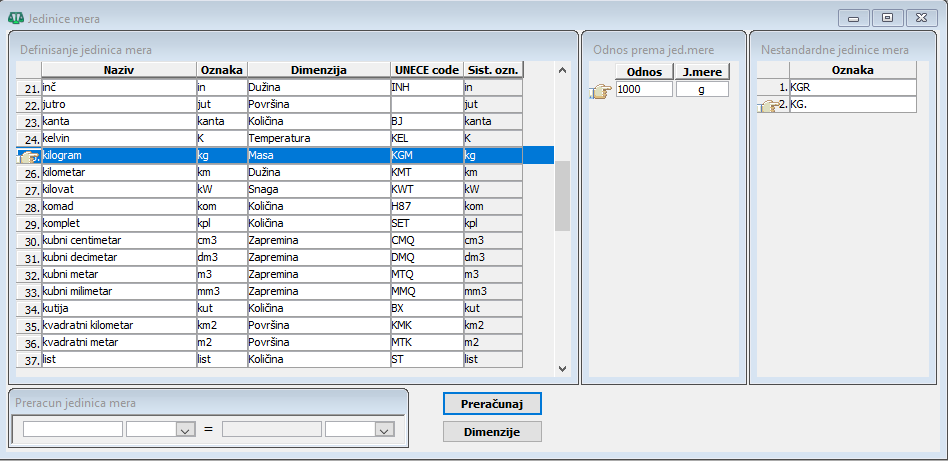Open the second unit dropdown in Preracun panel
The width and height of the screenshot is (948, 461).
point(382,429)
